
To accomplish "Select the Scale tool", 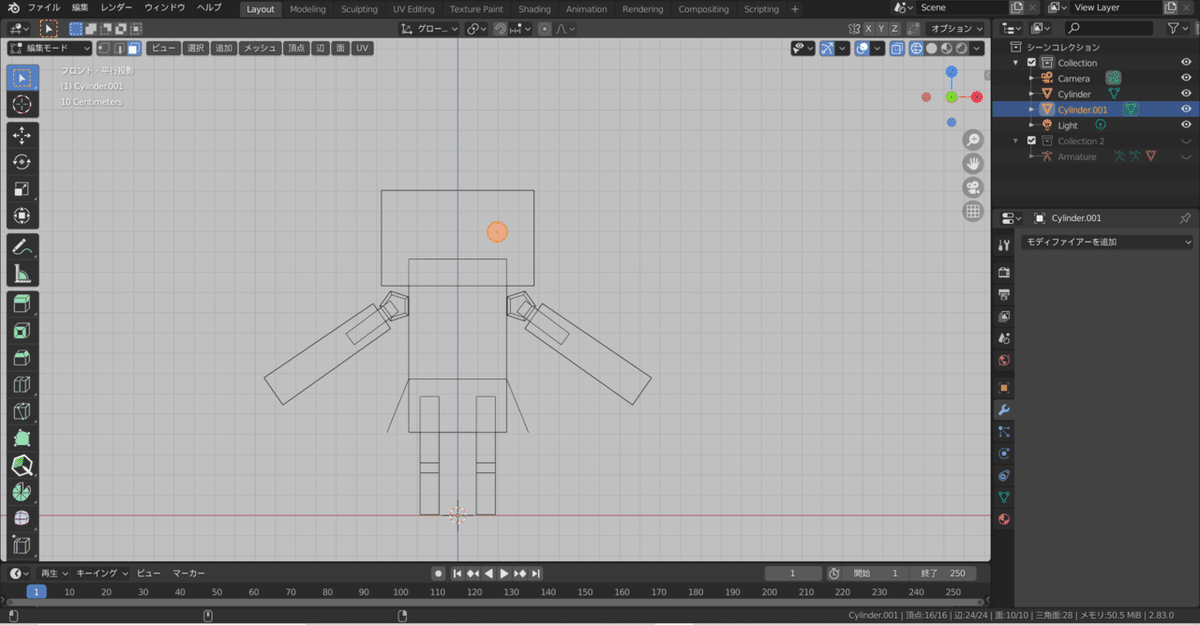I will click(x=22, y=189).
